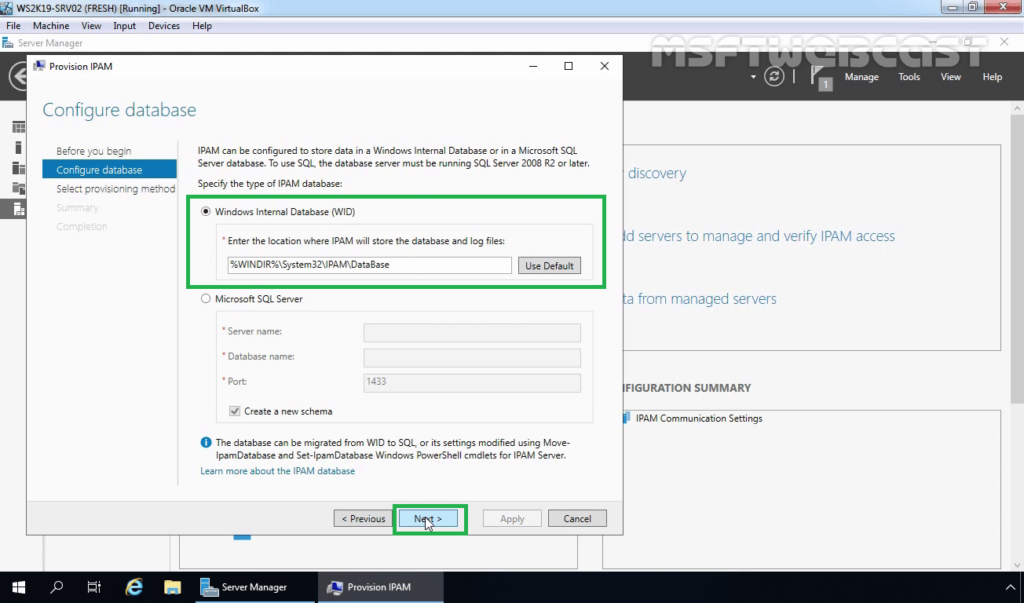1024x603 pixels.
Task: Toggle Create a new schema checkbox
Action: [x=234, y=411]
